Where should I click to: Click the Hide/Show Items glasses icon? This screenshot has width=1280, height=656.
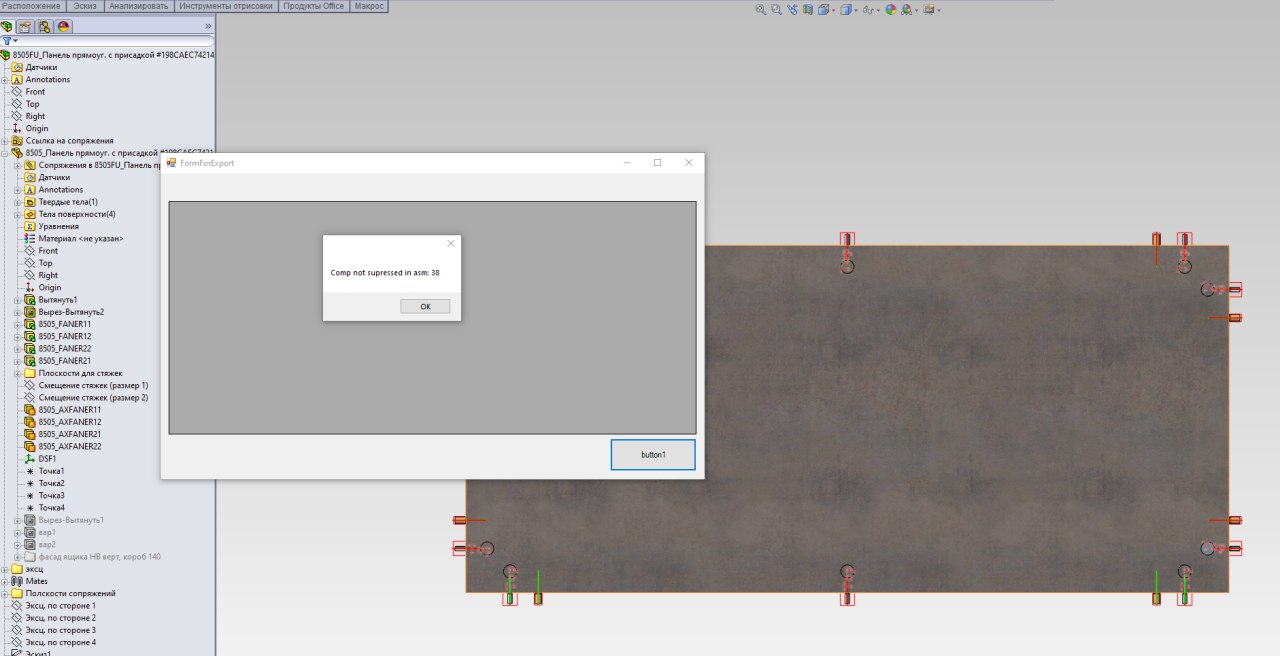[868, 10]
